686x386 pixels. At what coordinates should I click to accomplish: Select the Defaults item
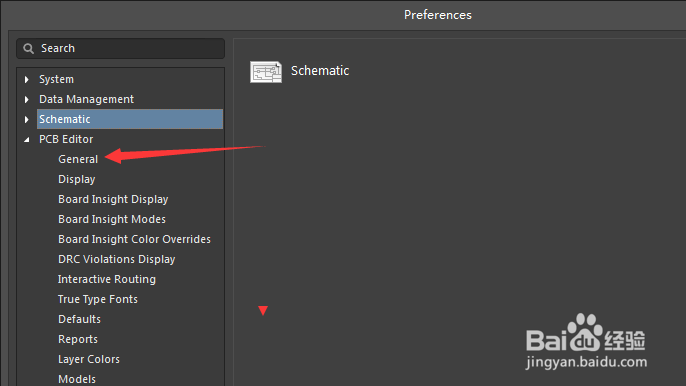(x=79, y=319)
